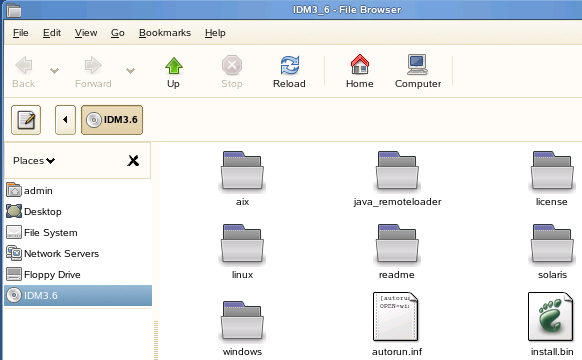Viewport: 582px width, 360px height.
Task: Toggle the text-based location entry button
Action: [26, 120]
